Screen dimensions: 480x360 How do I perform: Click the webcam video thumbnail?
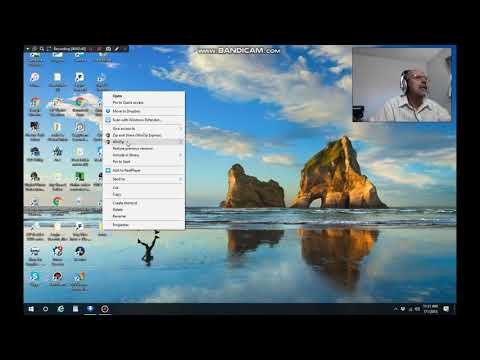(x=402, y=85)
